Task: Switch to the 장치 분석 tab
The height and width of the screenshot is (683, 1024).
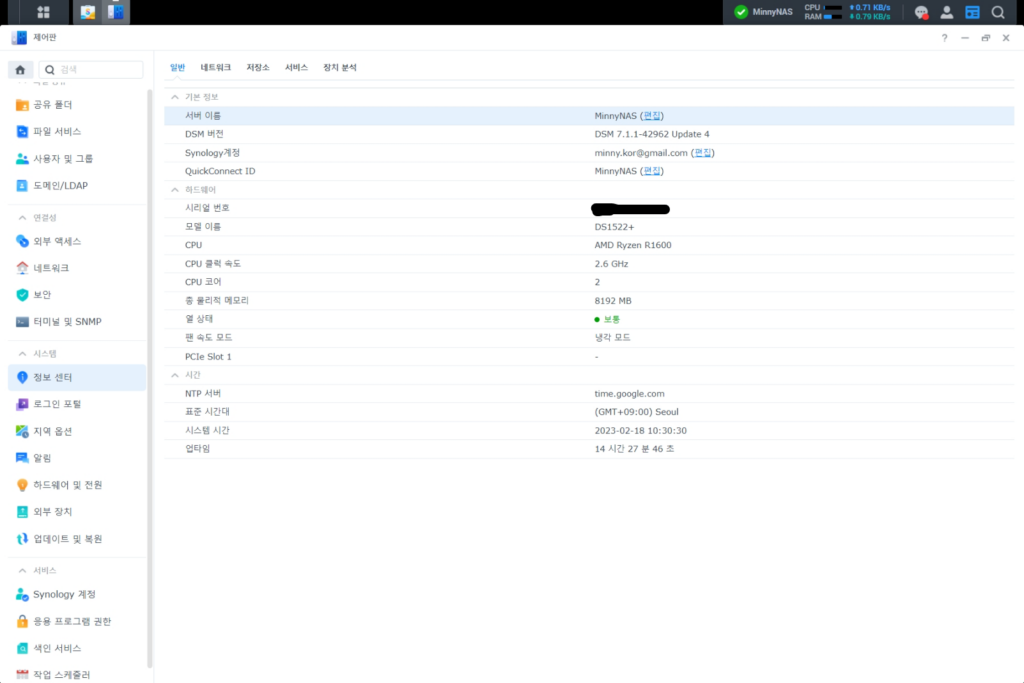Action: pos(340,67)
